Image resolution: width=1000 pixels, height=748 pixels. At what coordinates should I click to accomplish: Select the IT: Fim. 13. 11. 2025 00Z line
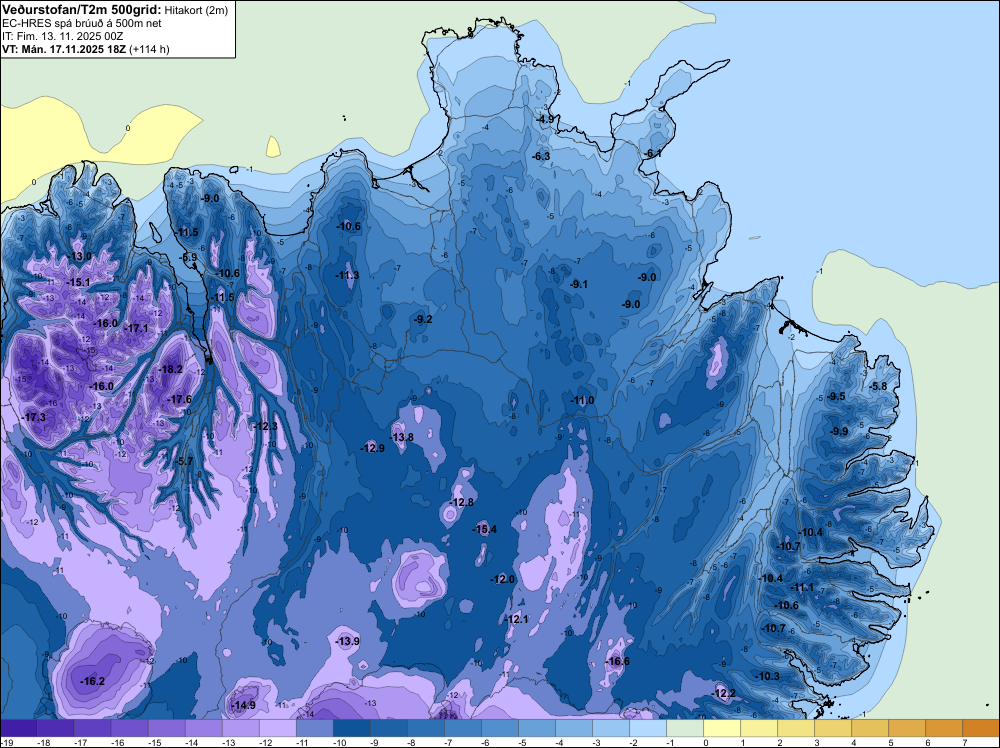[x=62, y=36]
